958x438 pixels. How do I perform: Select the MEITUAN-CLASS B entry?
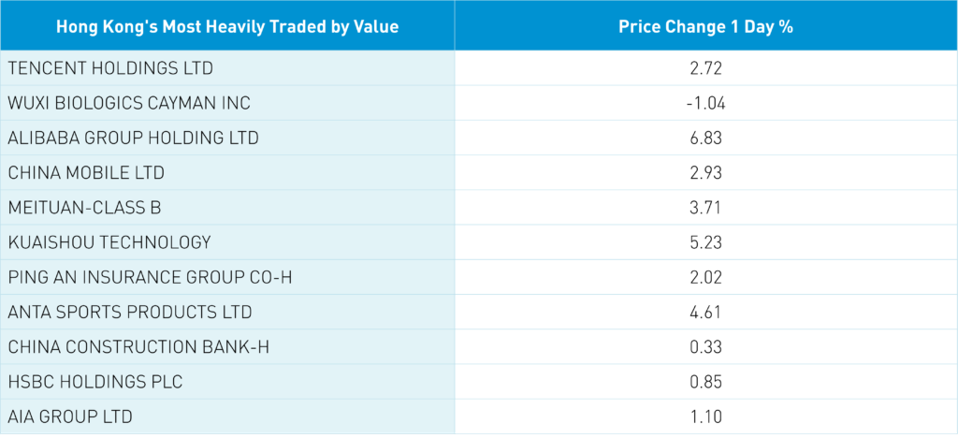[x=84, y=208]
